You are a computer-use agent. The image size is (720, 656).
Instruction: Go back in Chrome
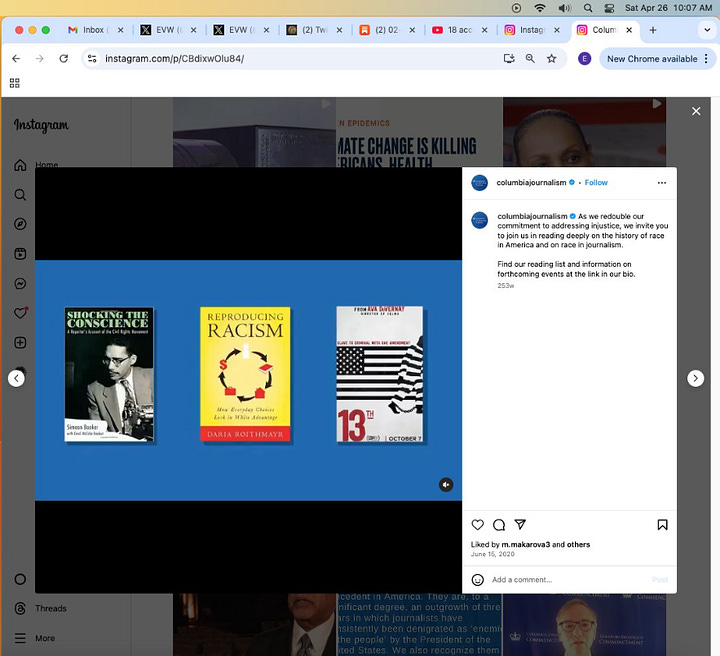(16, 58)
